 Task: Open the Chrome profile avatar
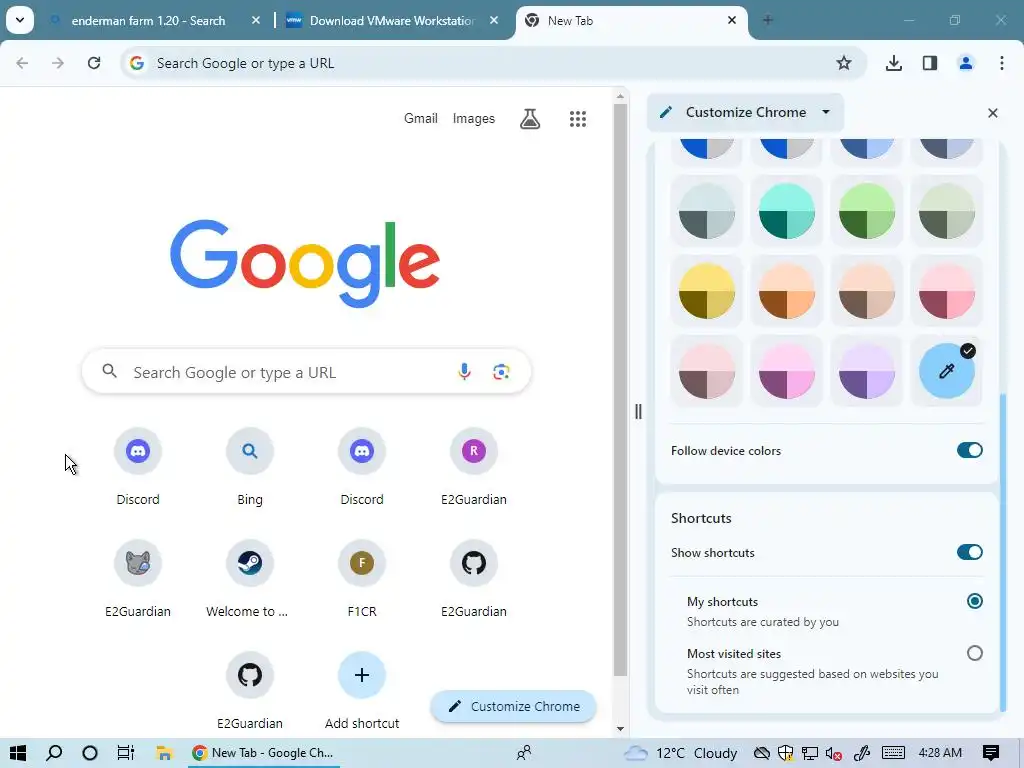coord(966,63)
